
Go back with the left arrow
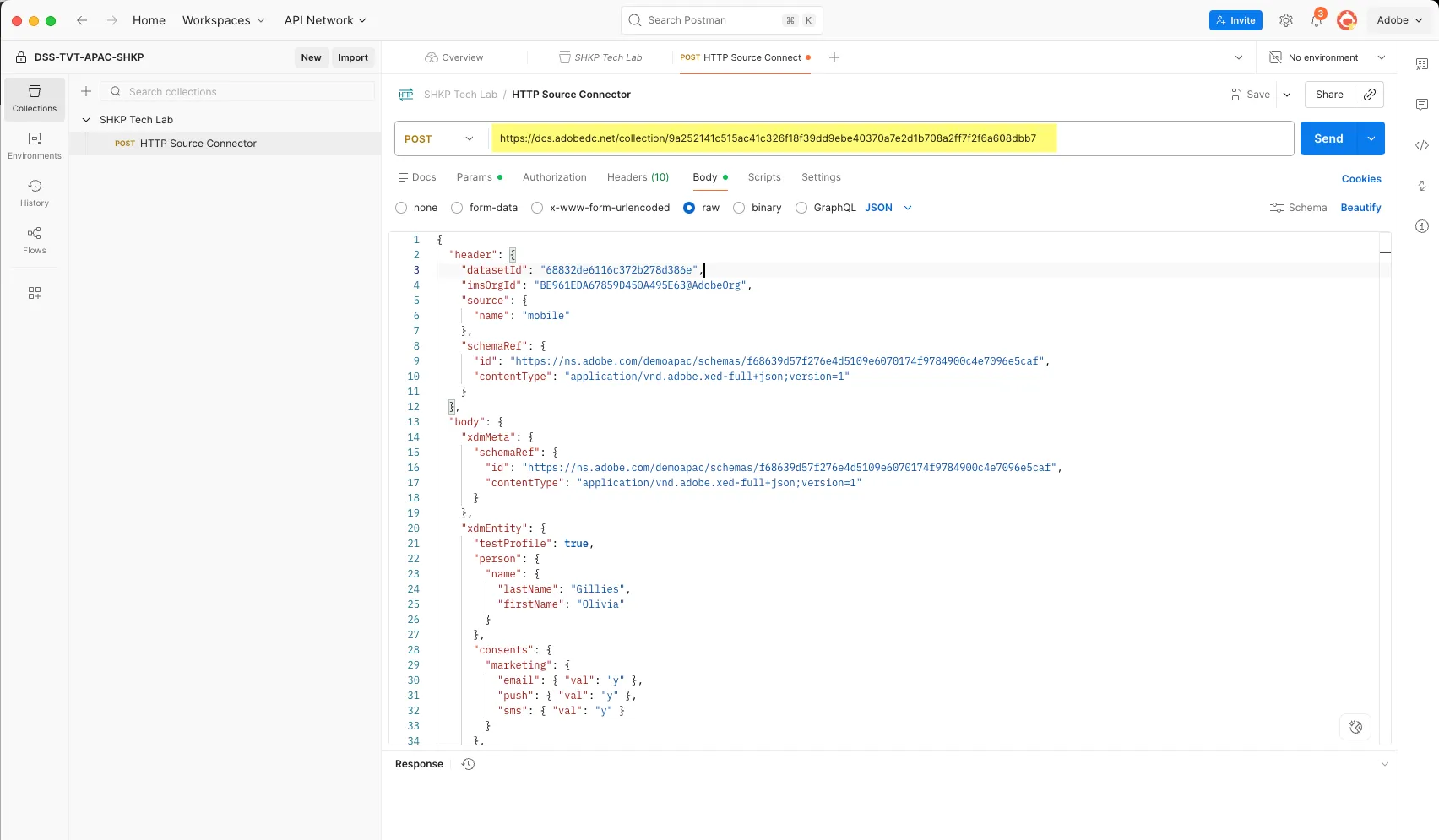(82, 20)
